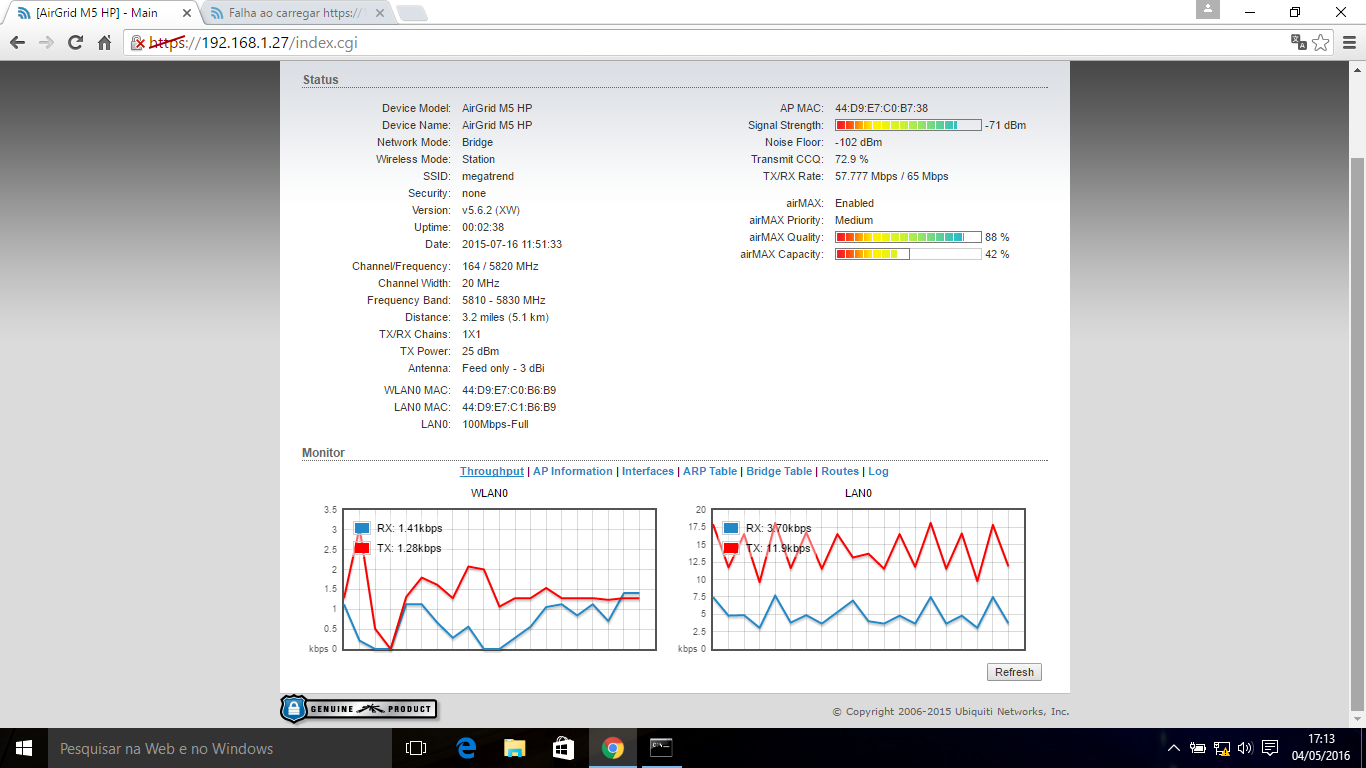
Task: Click the browser forward arrow
Action: click(x=46, y=43)
